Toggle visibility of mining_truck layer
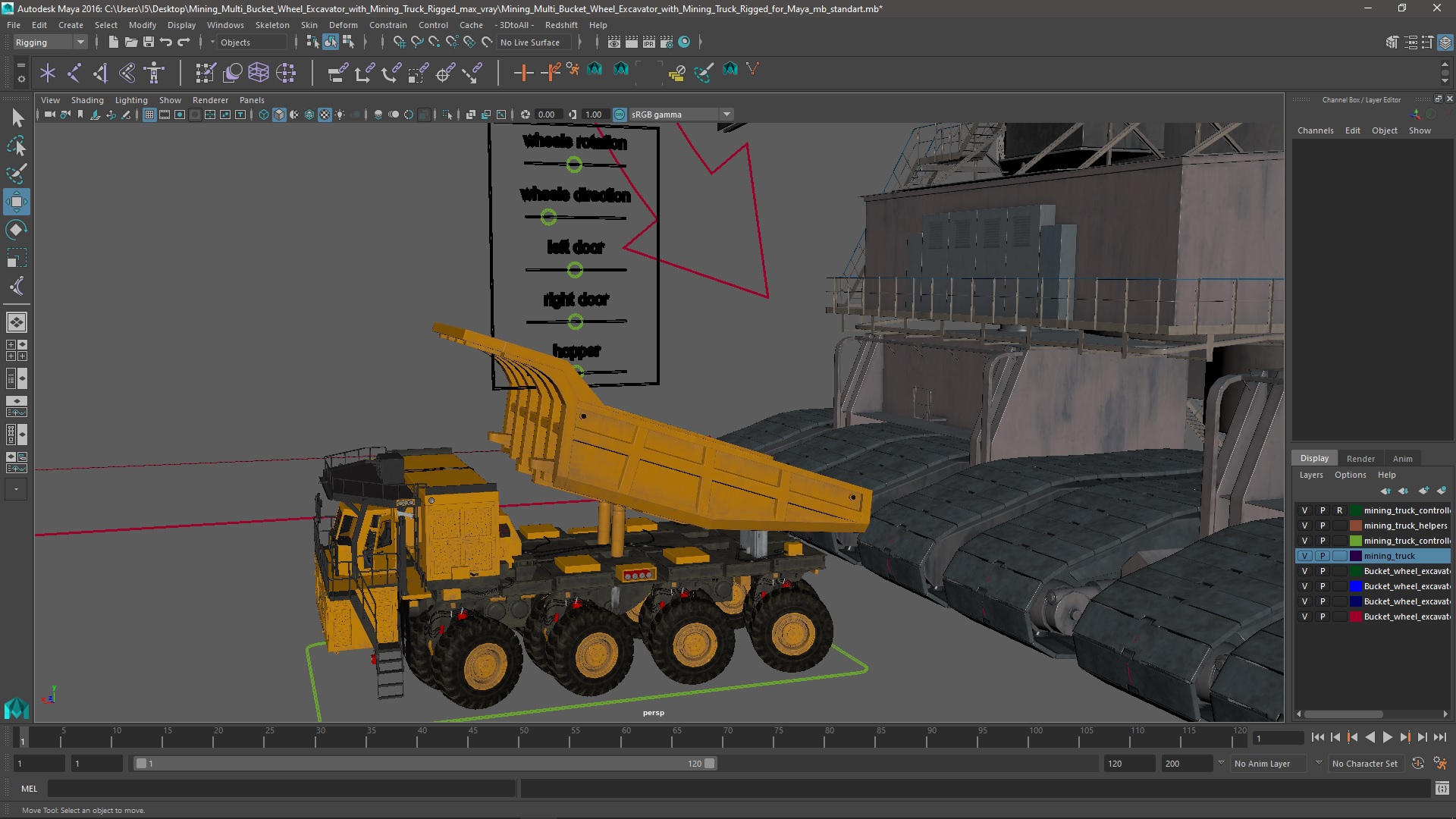The width and height of the screenshot is (1456, 819). [1304, 556]
